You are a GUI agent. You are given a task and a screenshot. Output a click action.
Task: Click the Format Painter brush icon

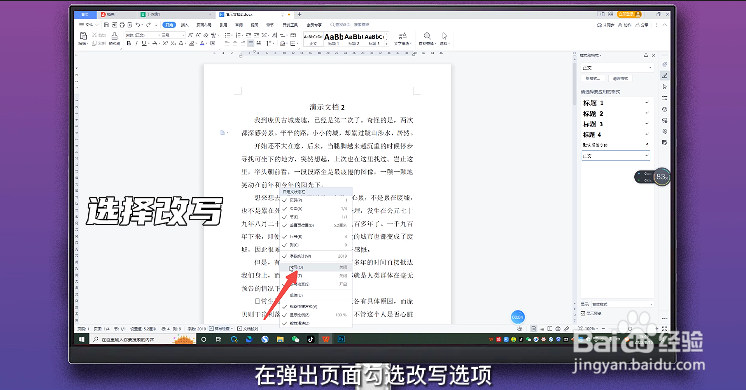pyautogui.click(x=114, y=36)
